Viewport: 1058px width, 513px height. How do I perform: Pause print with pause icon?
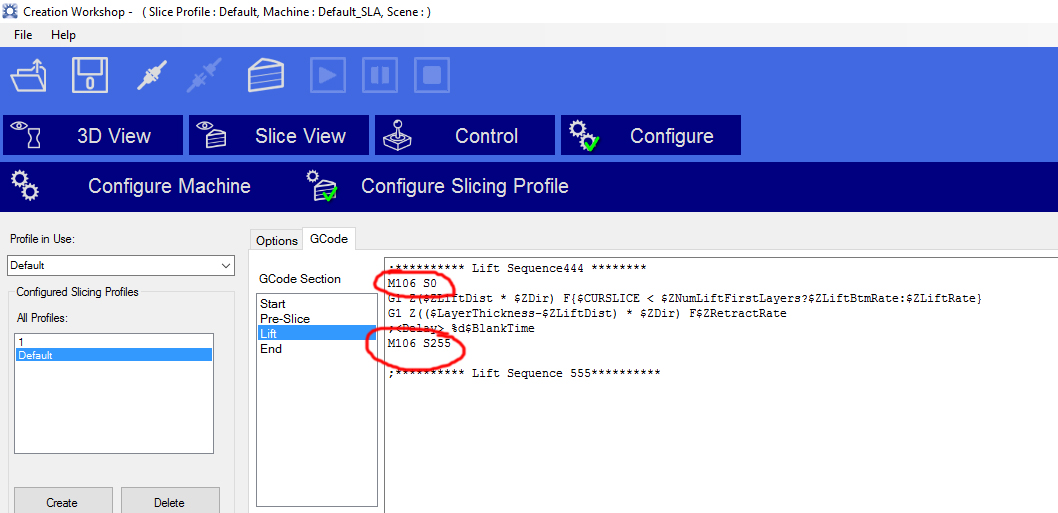(x=380, y=76)
